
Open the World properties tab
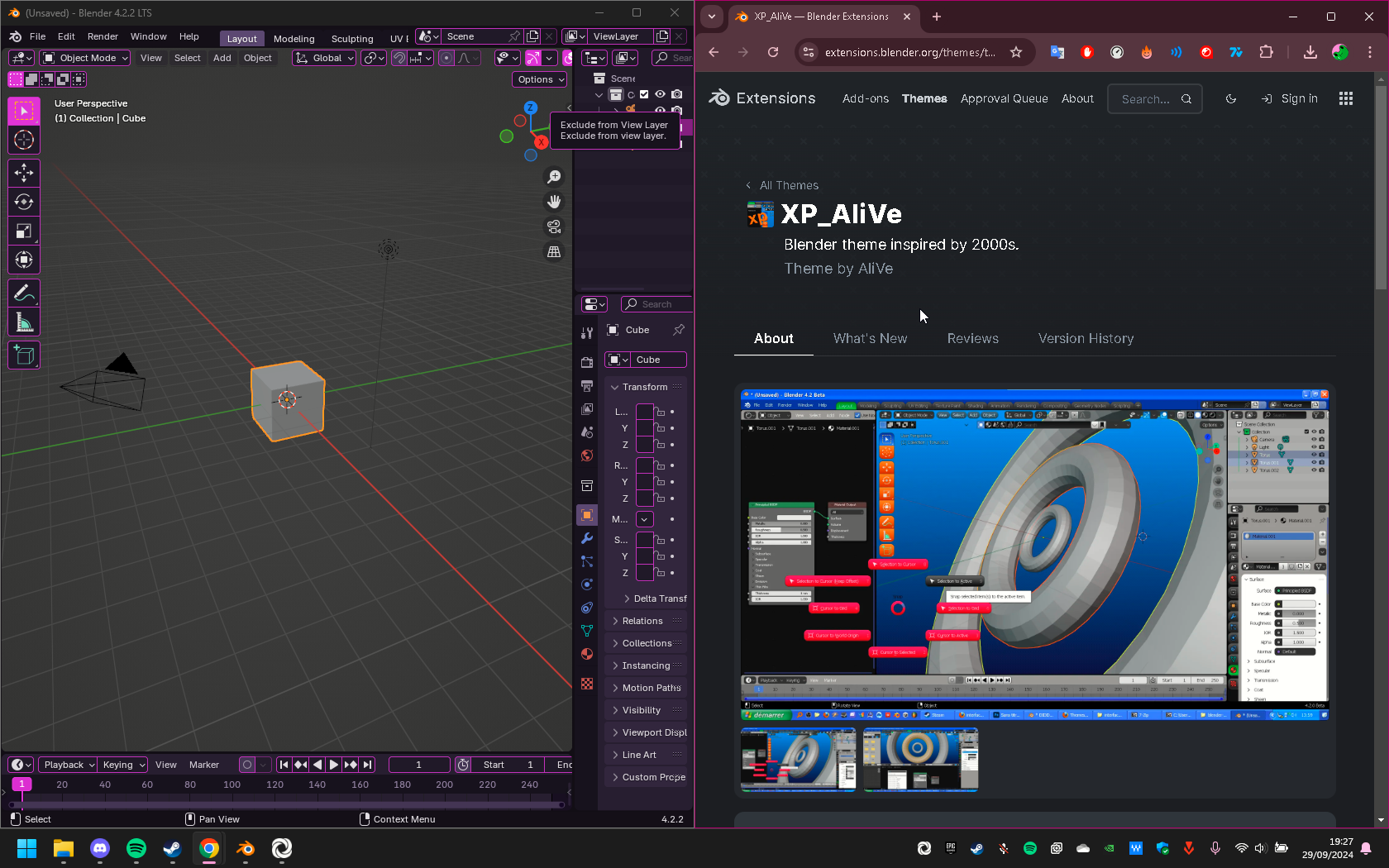pyautogui.click(x=587, y=455)
